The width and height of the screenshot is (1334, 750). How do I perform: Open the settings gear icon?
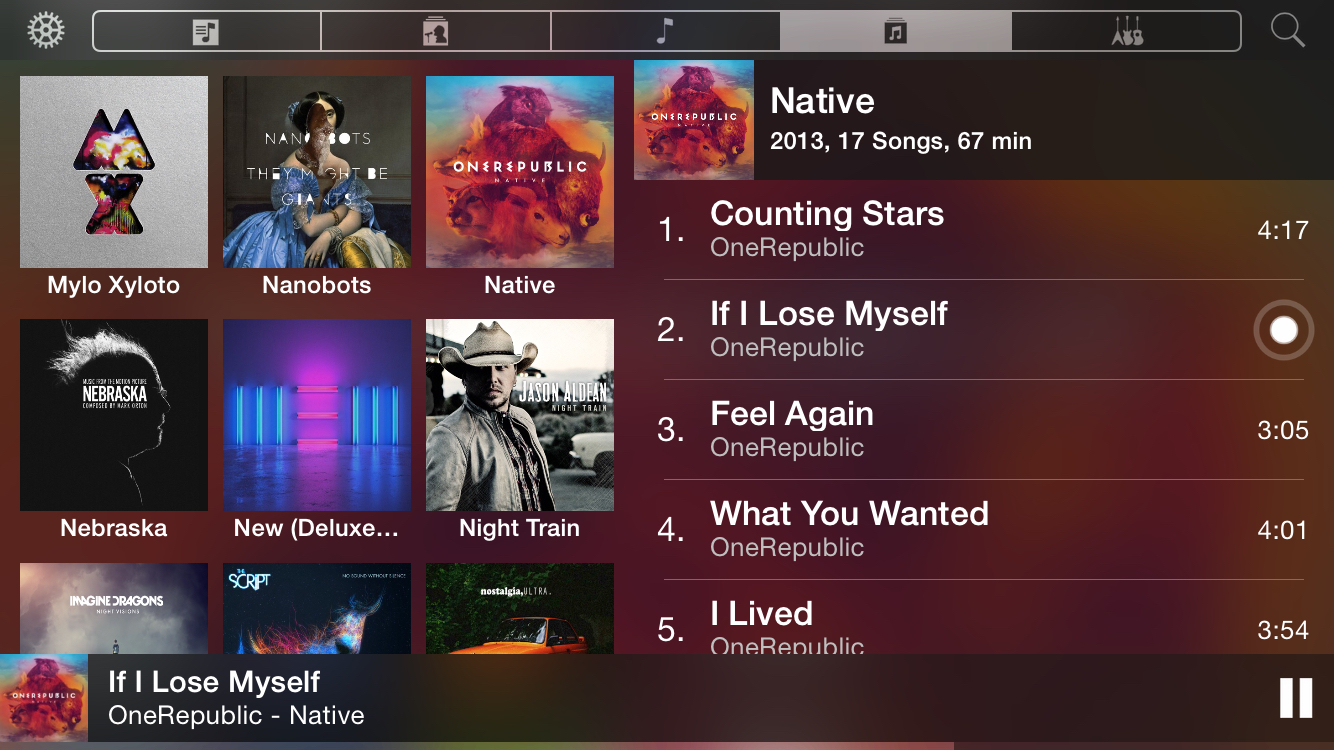[x=46, y=31]
